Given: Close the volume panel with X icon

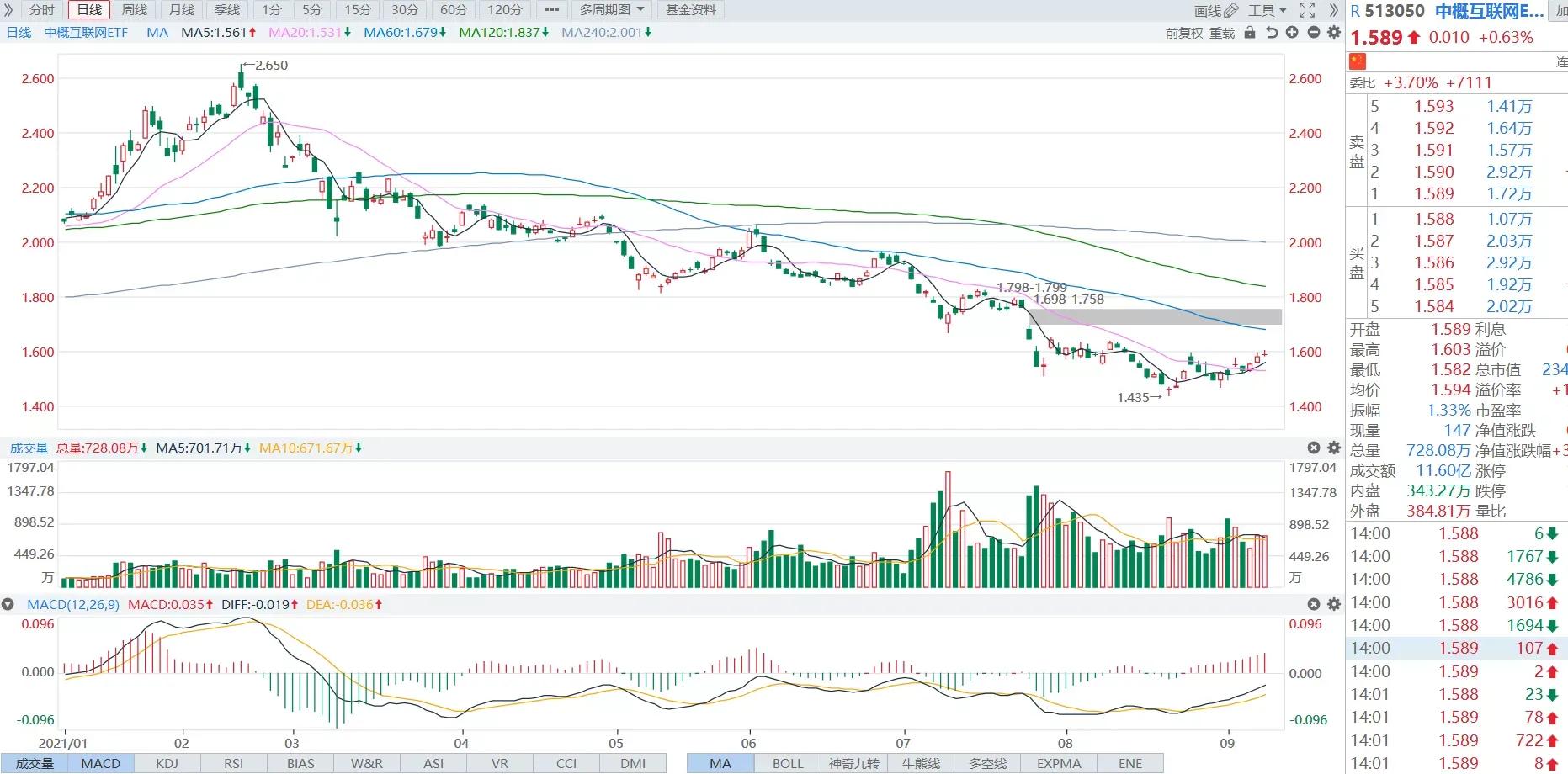Looking at the screenshot, I should 1314,448.
